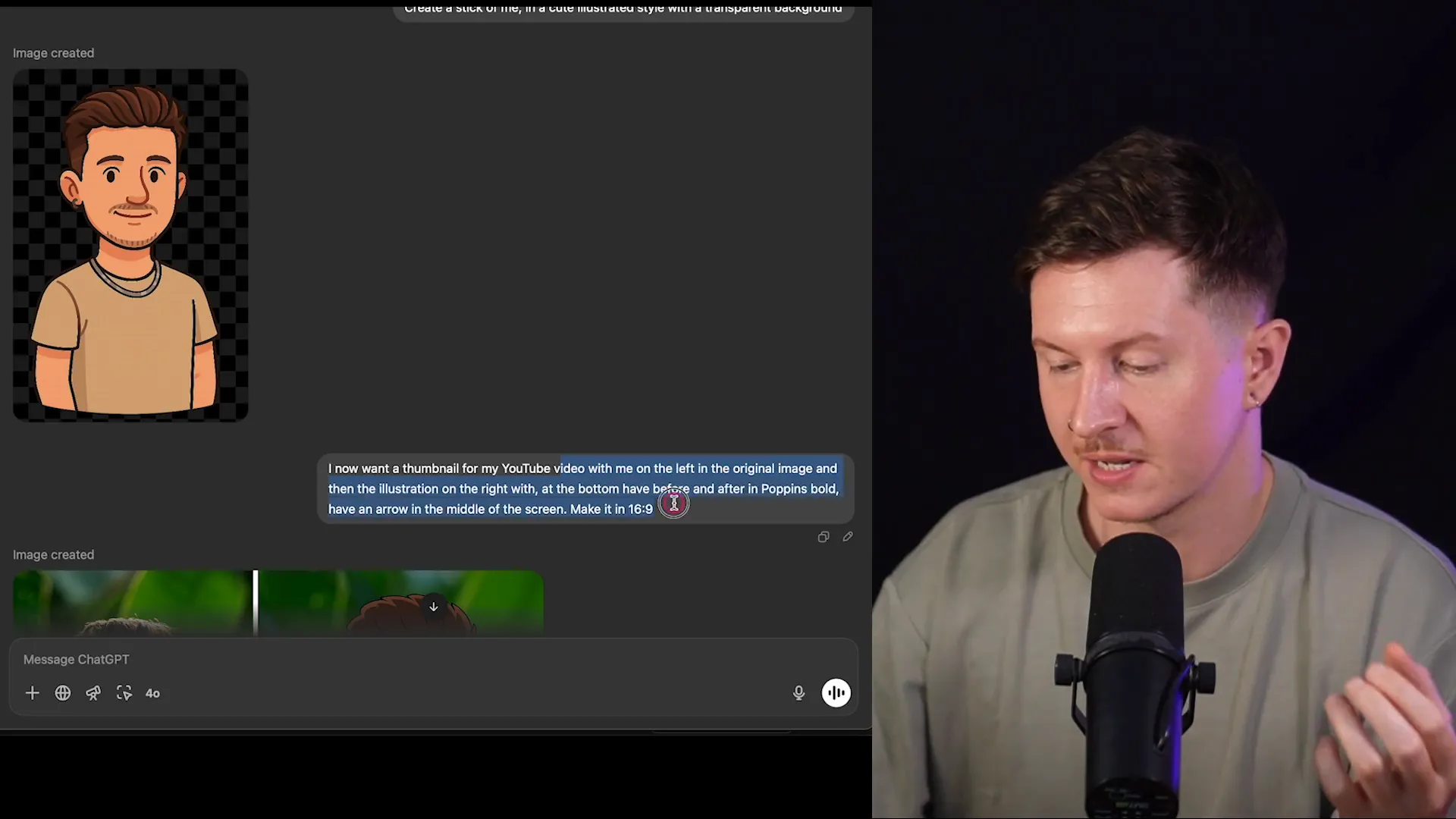The image size is (1456, 819).
Task: Click the scroll-to-bottom arrow button
Action: pos(434,607)
